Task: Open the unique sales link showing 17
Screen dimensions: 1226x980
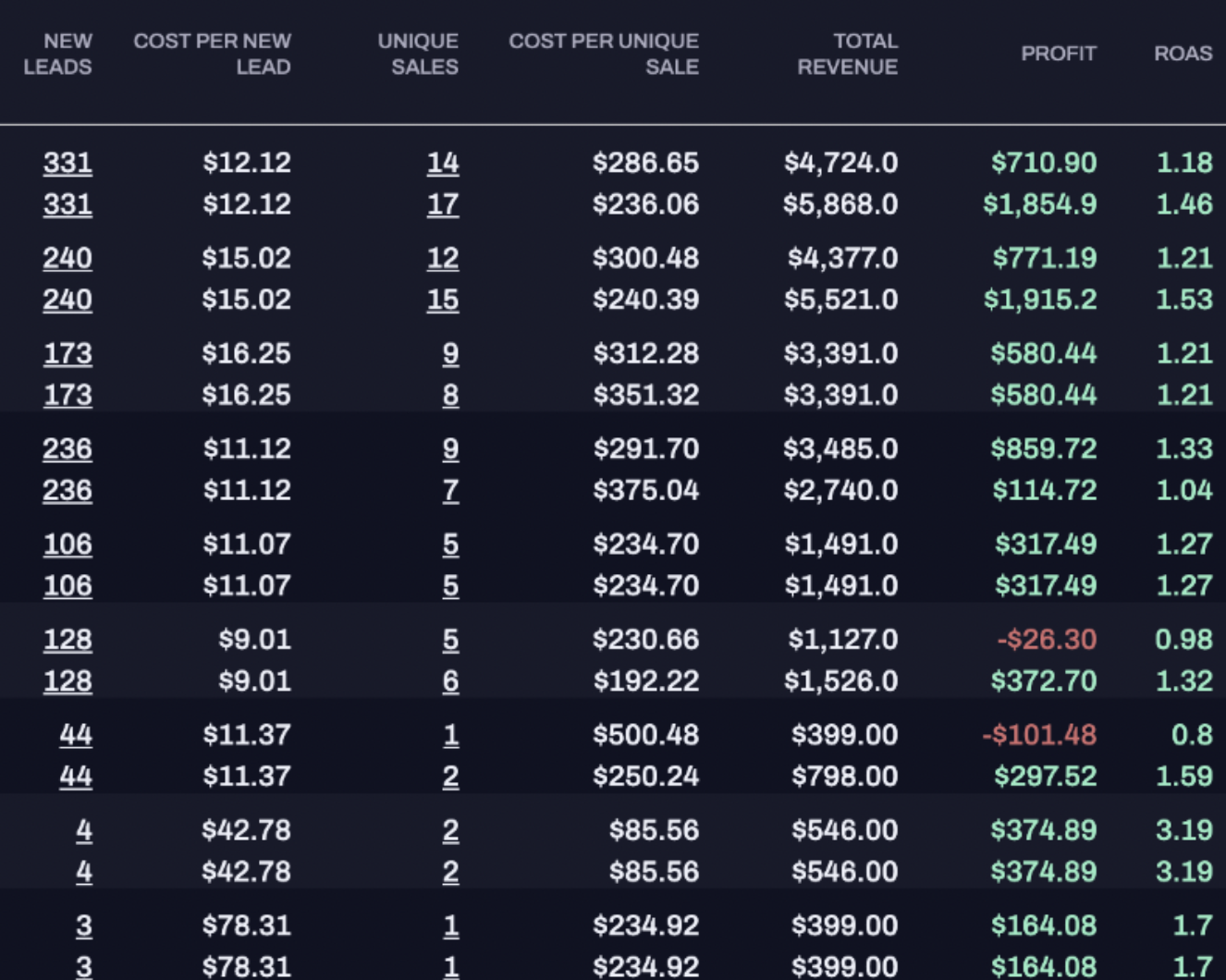Action: 443,204
